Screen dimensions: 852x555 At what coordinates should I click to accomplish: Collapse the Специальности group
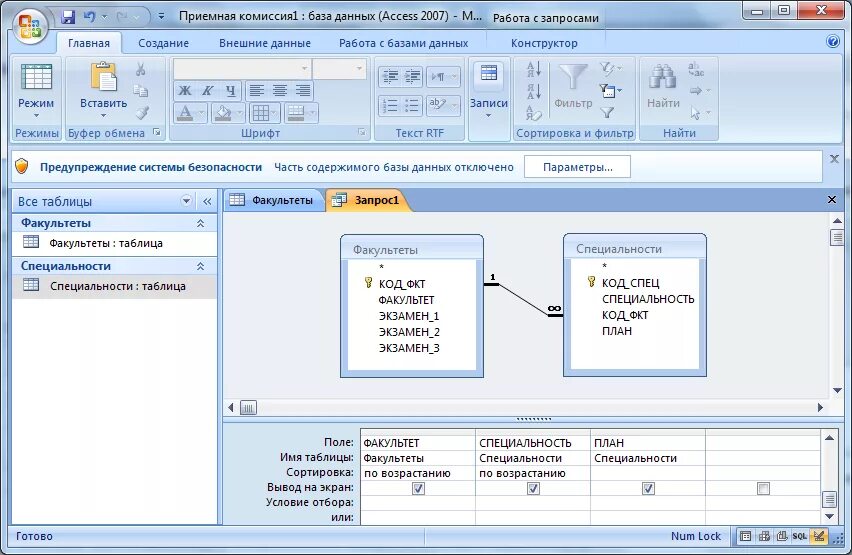201,266
